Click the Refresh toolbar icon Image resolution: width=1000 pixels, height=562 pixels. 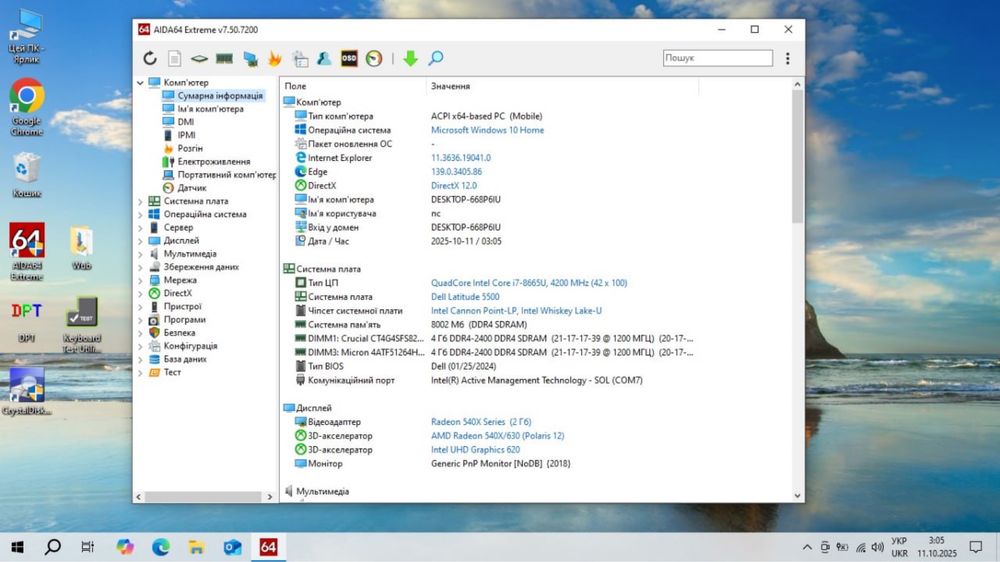149,59
